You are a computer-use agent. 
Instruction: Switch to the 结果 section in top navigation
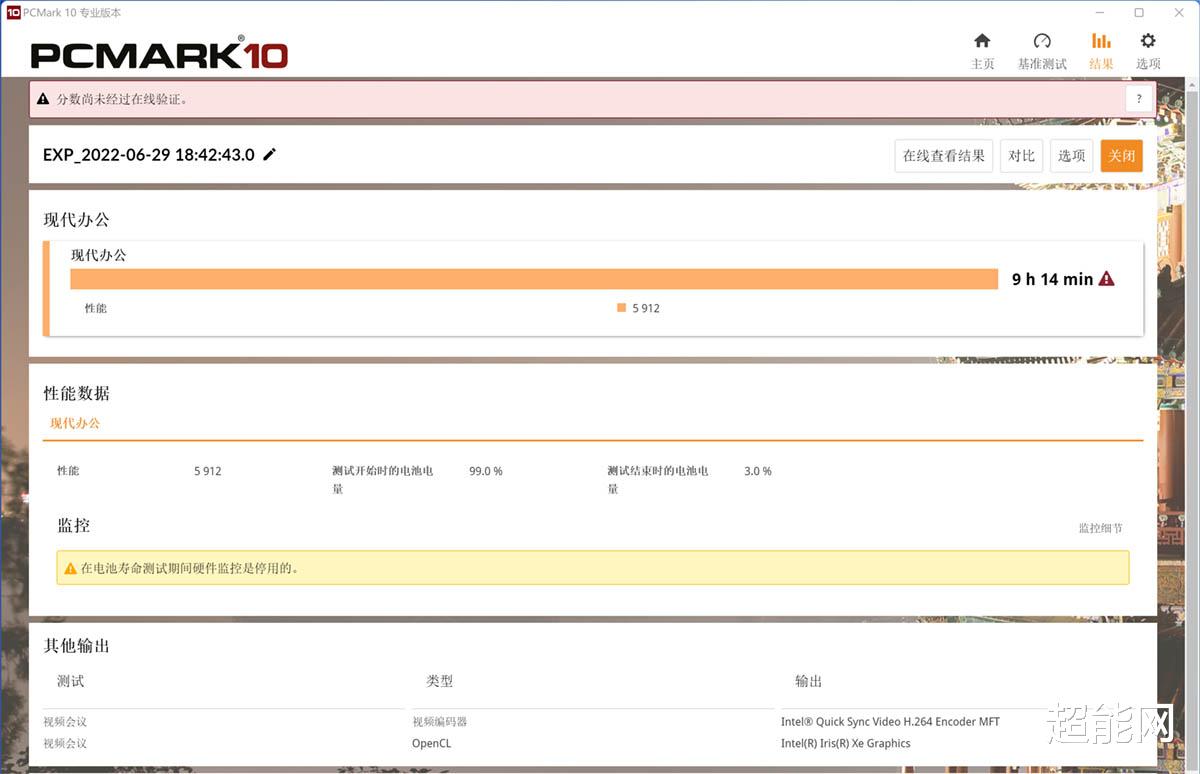coord(1101,62)
